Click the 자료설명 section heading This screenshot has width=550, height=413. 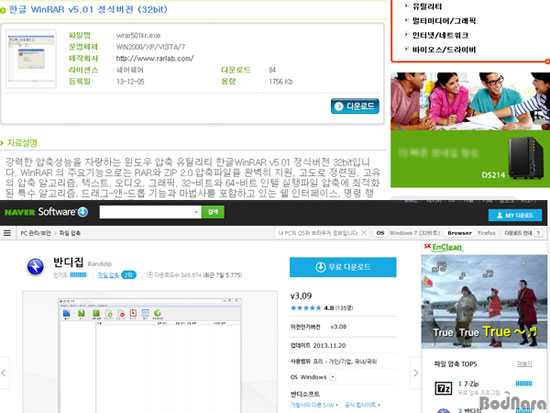tap(22, 143)
